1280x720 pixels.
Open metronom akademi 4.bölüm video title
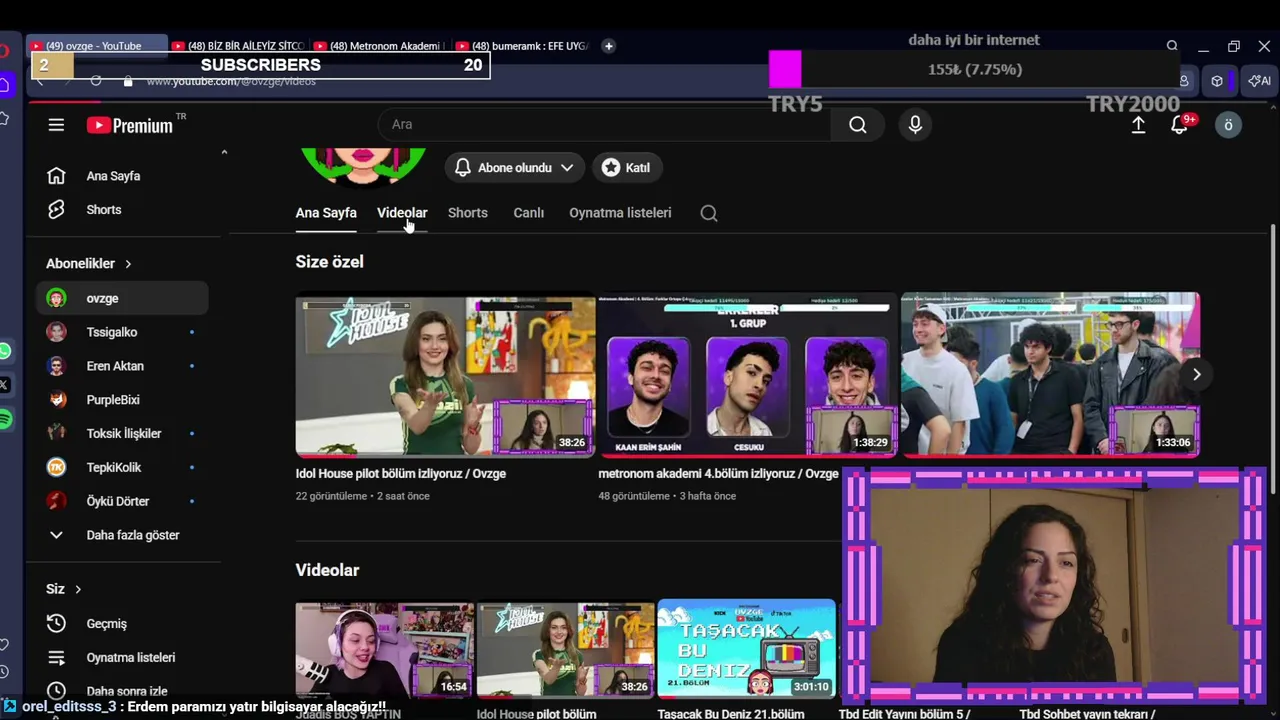(x=718, y=474)
